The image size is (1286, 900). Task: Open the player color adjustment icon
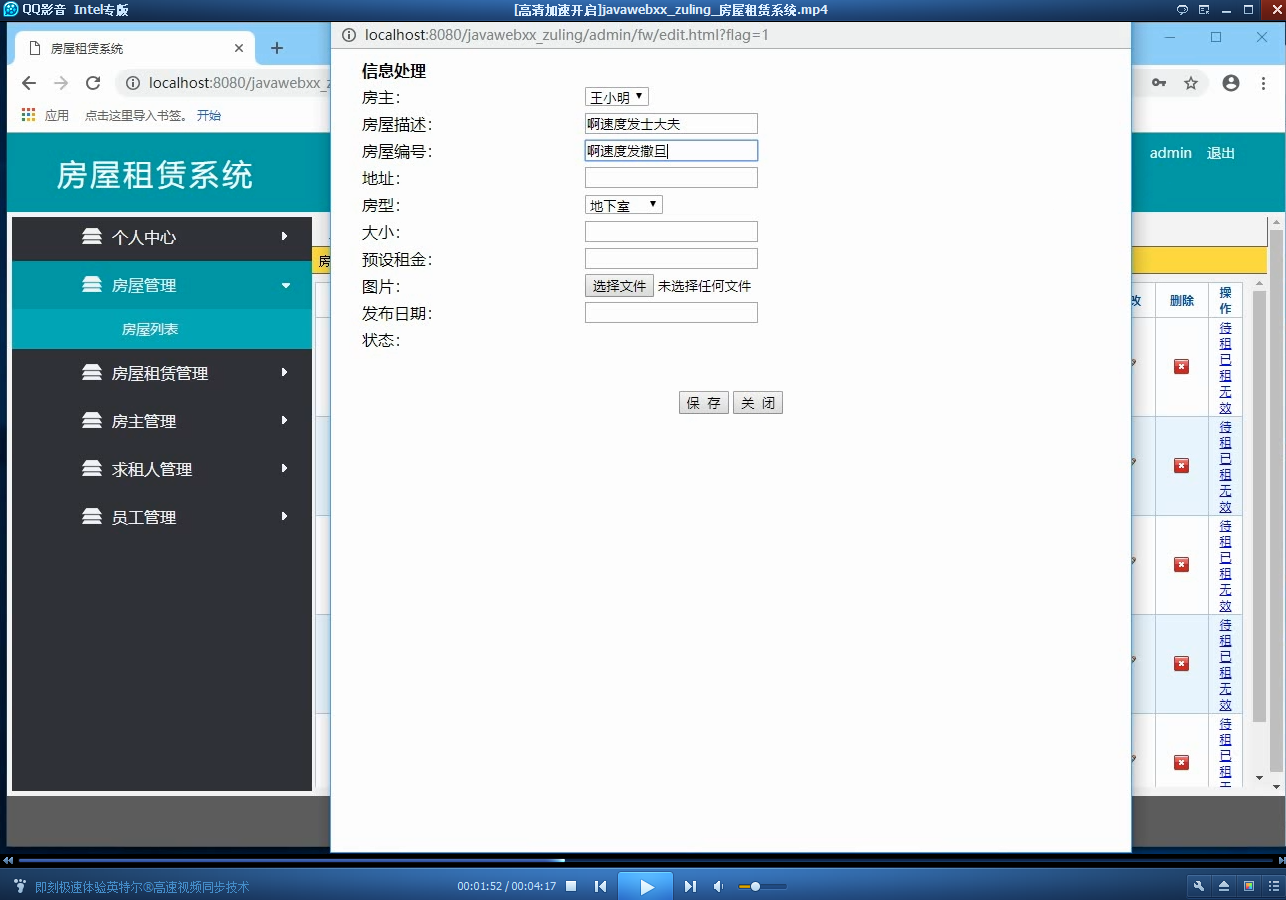(1248, 886)
